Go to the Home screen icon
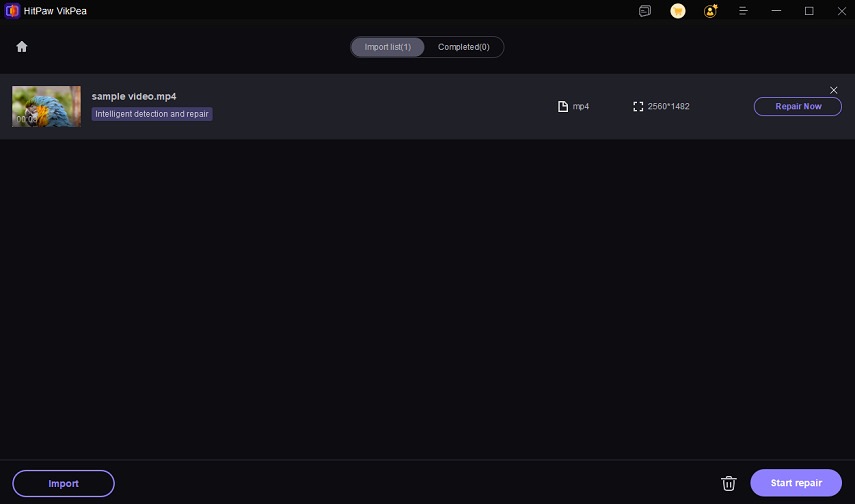Image resolution: width=855 pixels, height=504 pixels. (x=22, y=47)
